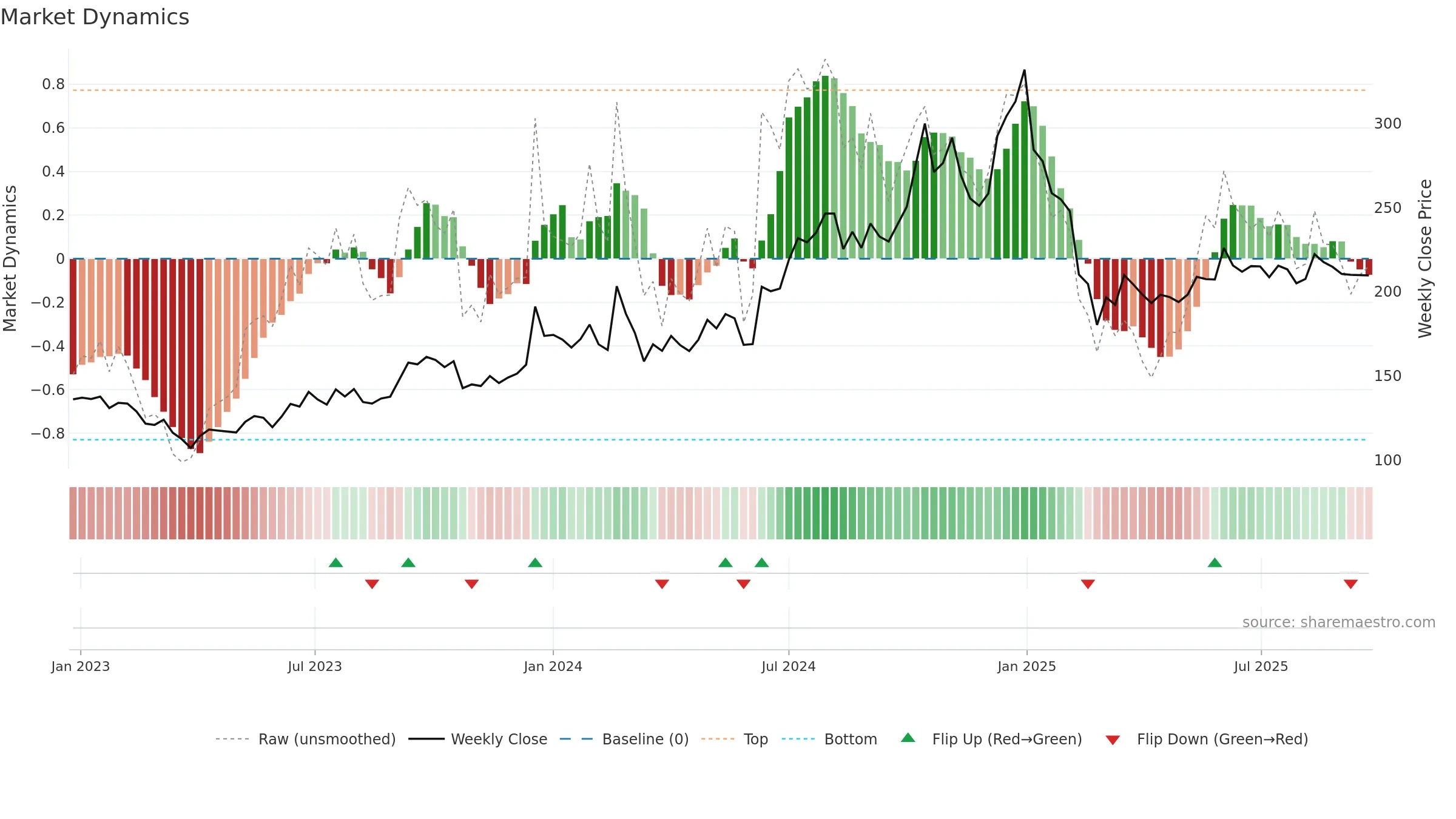This screenshot has height=819, width=1456.
Task: Click the dark green heatmap strip near Aug 2024
Action: pos(825,513)
